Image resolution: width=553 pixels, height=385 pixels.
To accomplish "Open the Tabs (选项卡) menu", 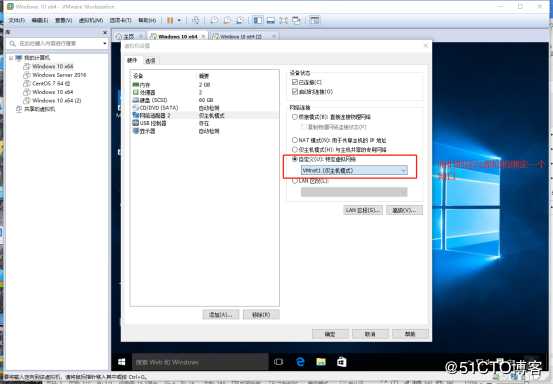I will coord(120,20).
